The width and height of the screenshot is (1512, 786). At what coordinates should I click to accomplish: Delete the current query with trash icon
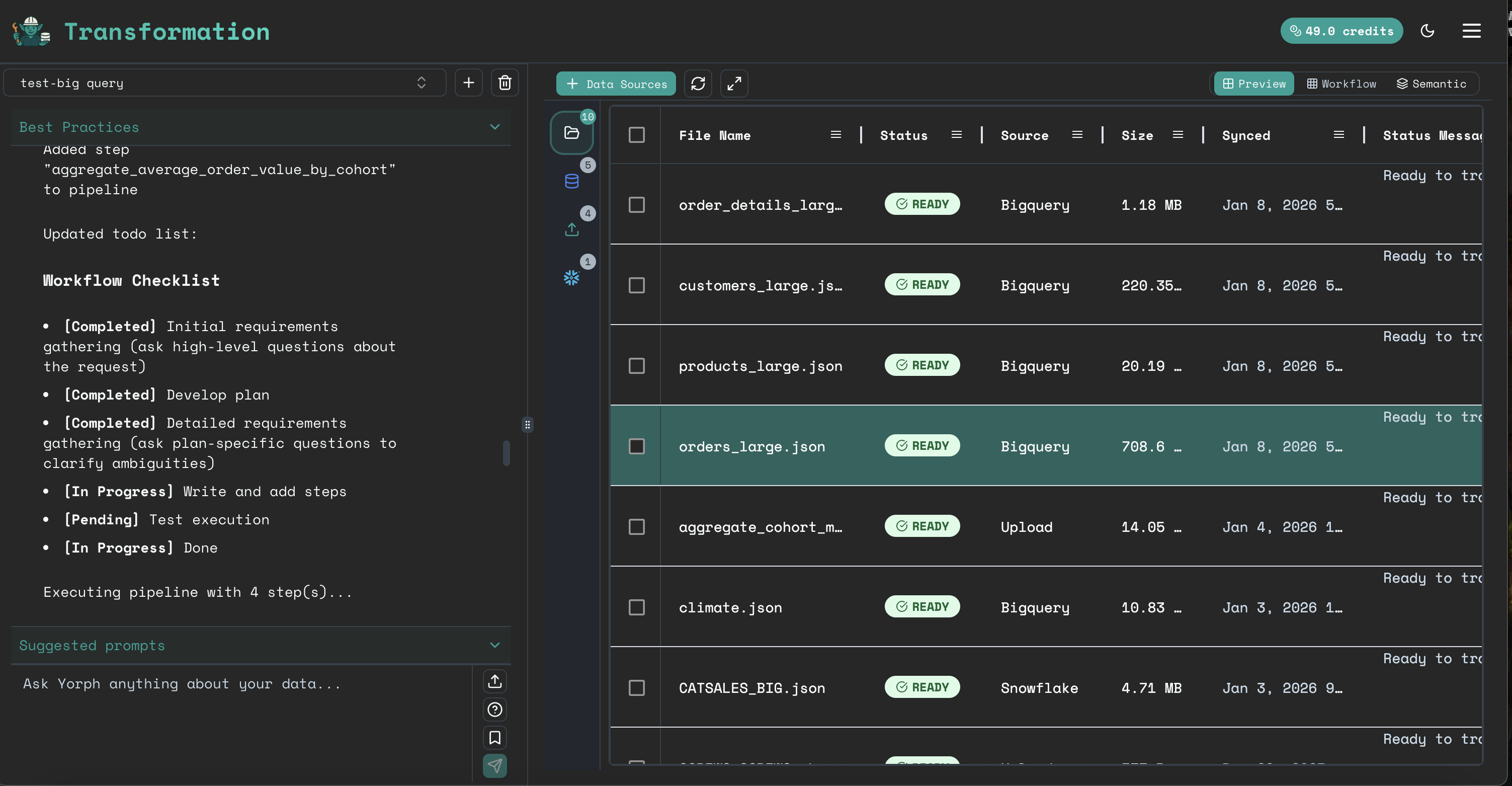[x=505, y=82]
